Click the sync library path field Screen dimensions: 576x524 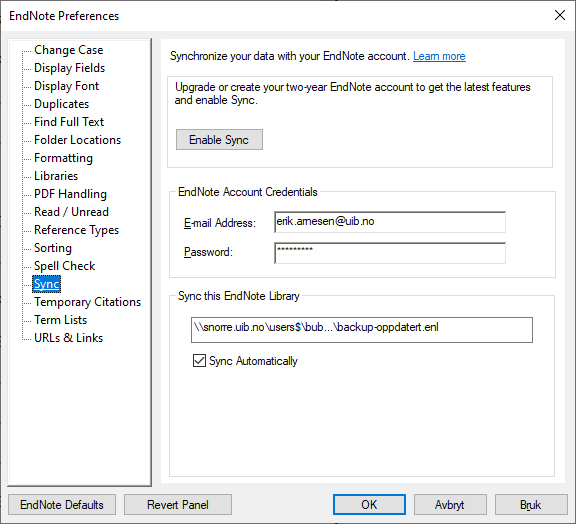pos(362,330)
